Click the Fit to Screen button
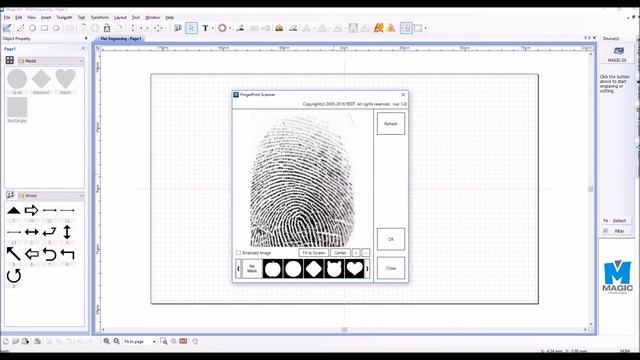 pos(313,253)
